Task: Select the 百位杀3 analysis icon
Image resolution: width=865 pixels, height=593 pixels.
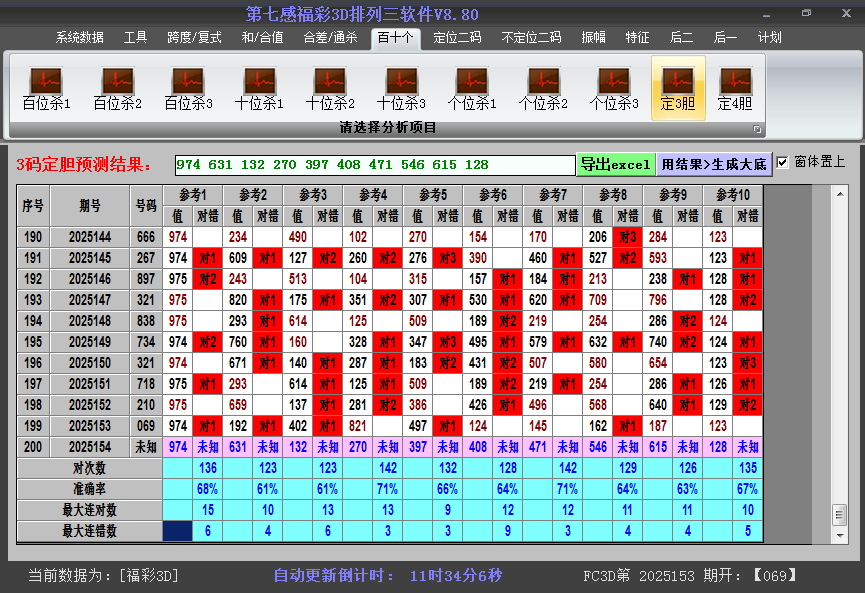Action: click(x=188, y=88)
